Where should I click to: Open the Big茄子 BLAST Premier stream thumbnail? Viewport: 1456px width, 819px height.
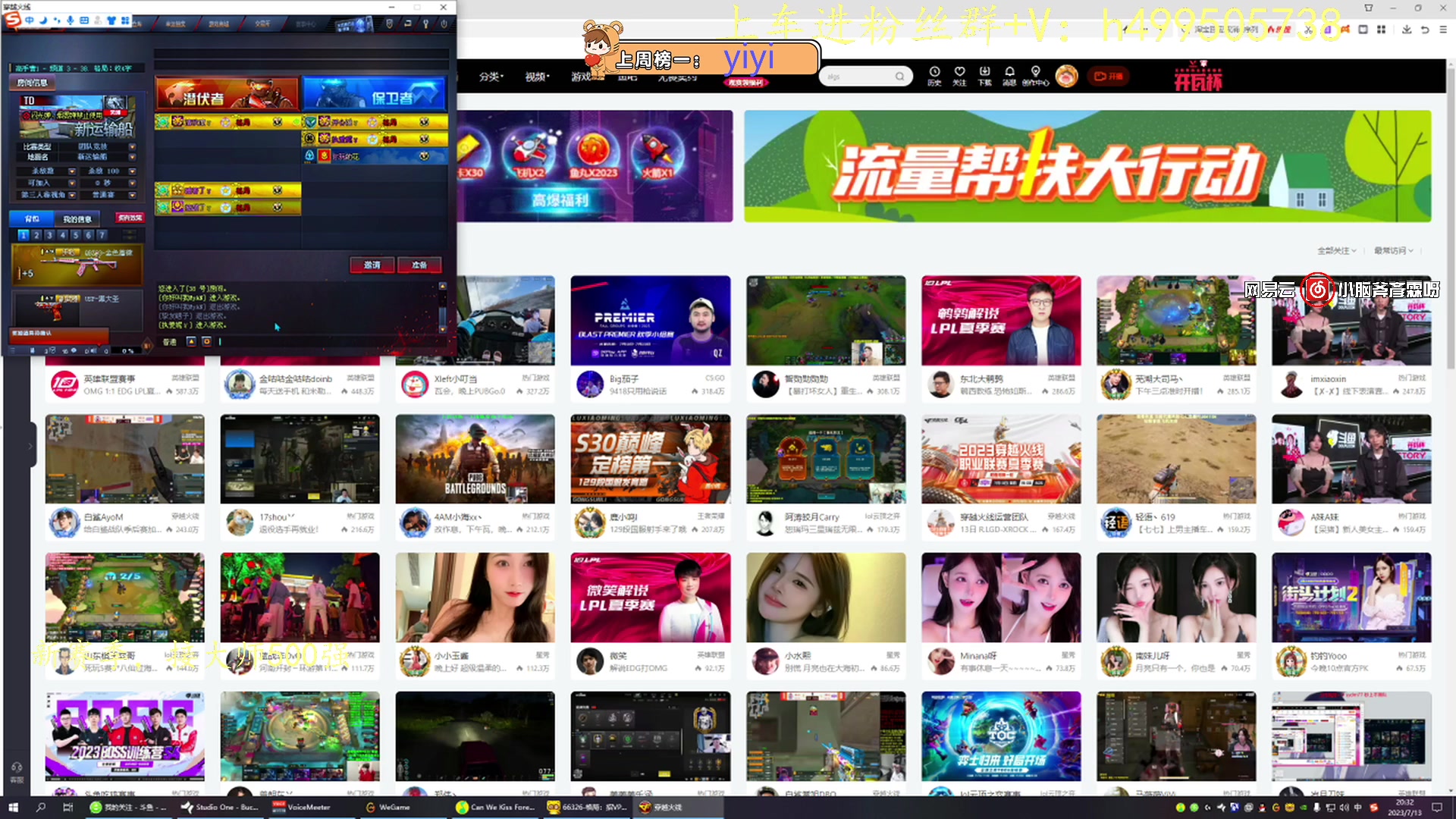coord(651,320)
